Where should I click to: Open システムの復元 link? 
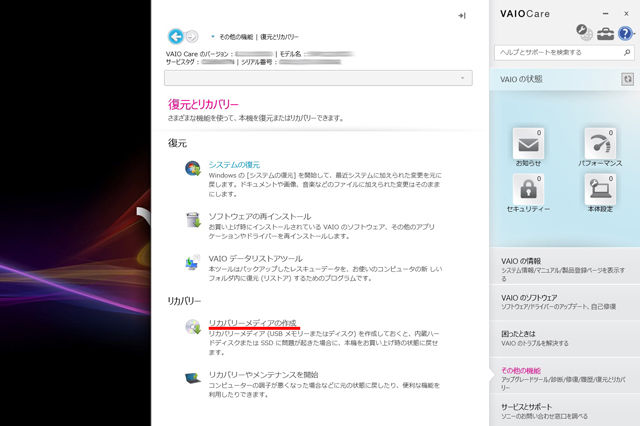[234, 165]
